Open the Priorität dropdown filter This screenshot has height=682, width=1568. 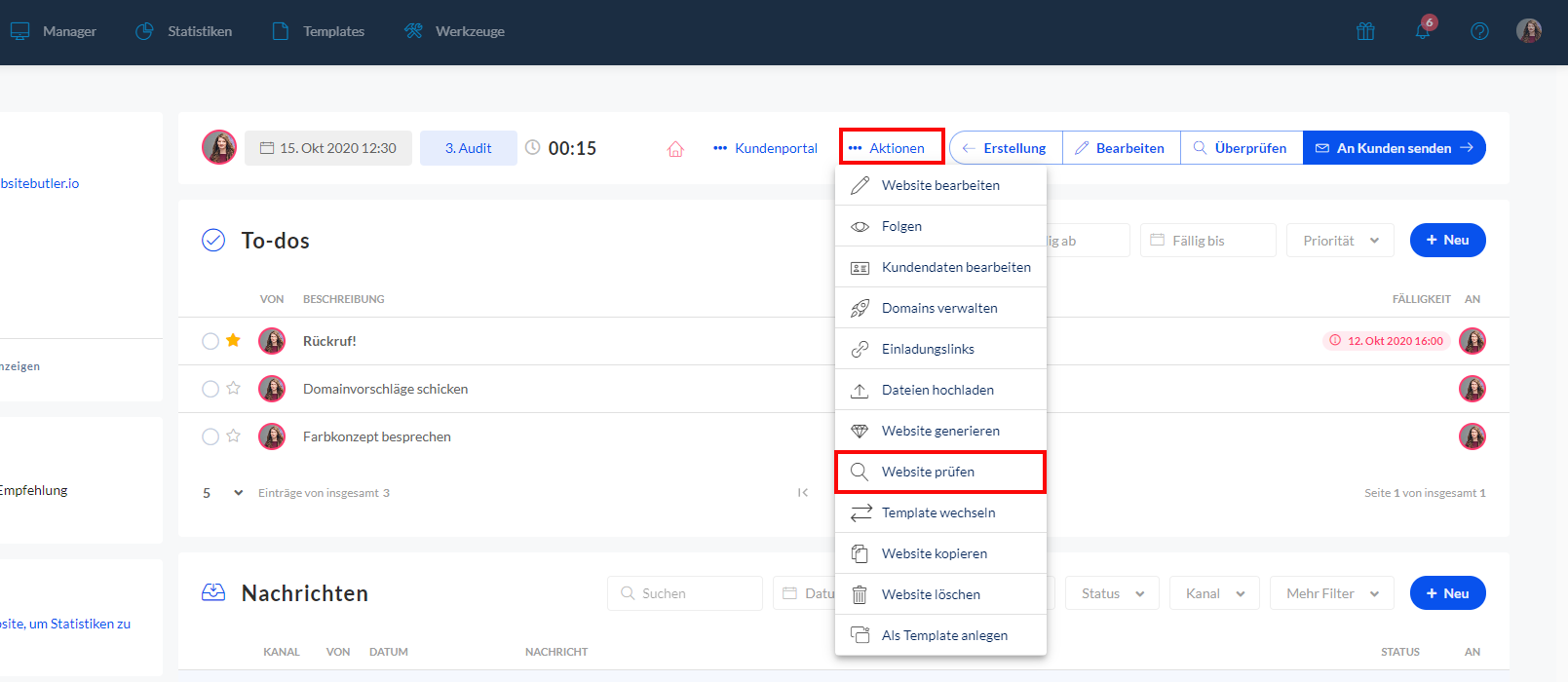coord(1341,241)
